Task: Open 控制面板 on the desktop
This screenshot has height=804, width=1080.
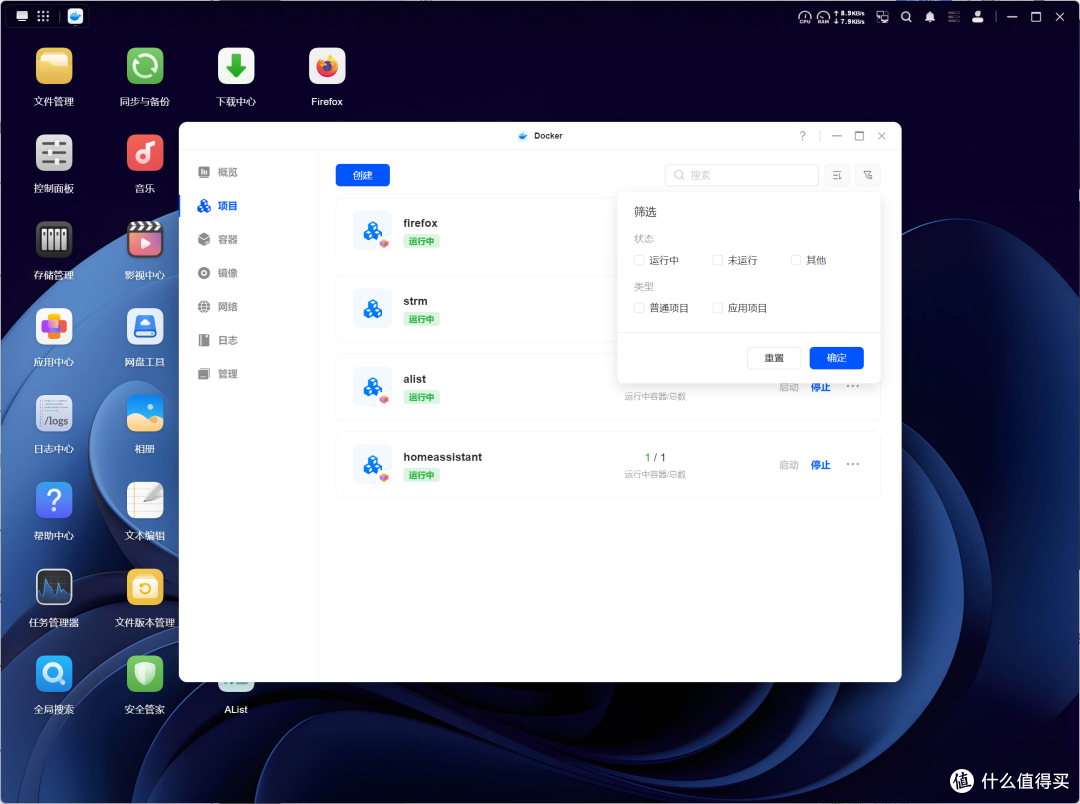Action: [54, 153]
